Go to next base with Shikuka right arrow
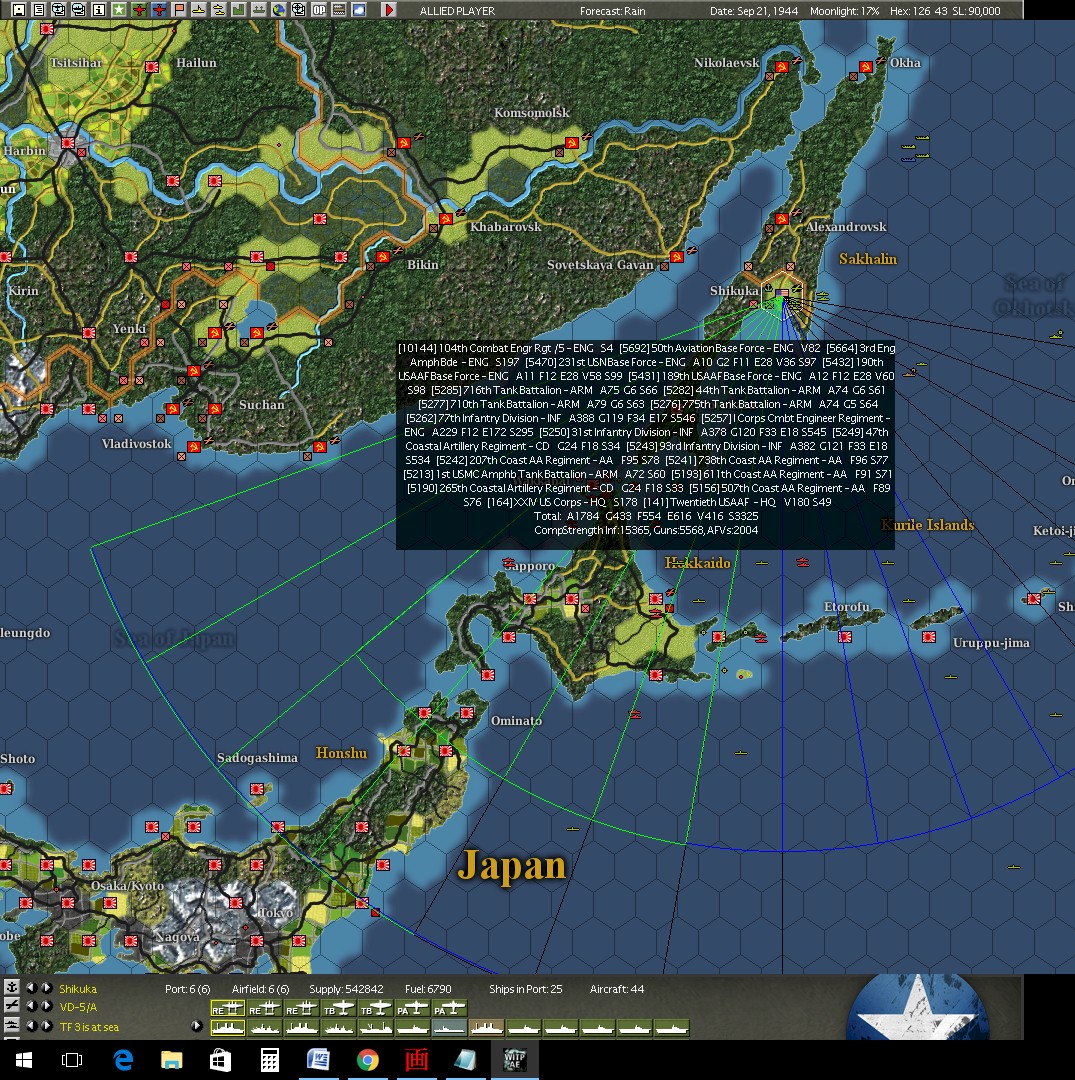 (x=47, y=988)
